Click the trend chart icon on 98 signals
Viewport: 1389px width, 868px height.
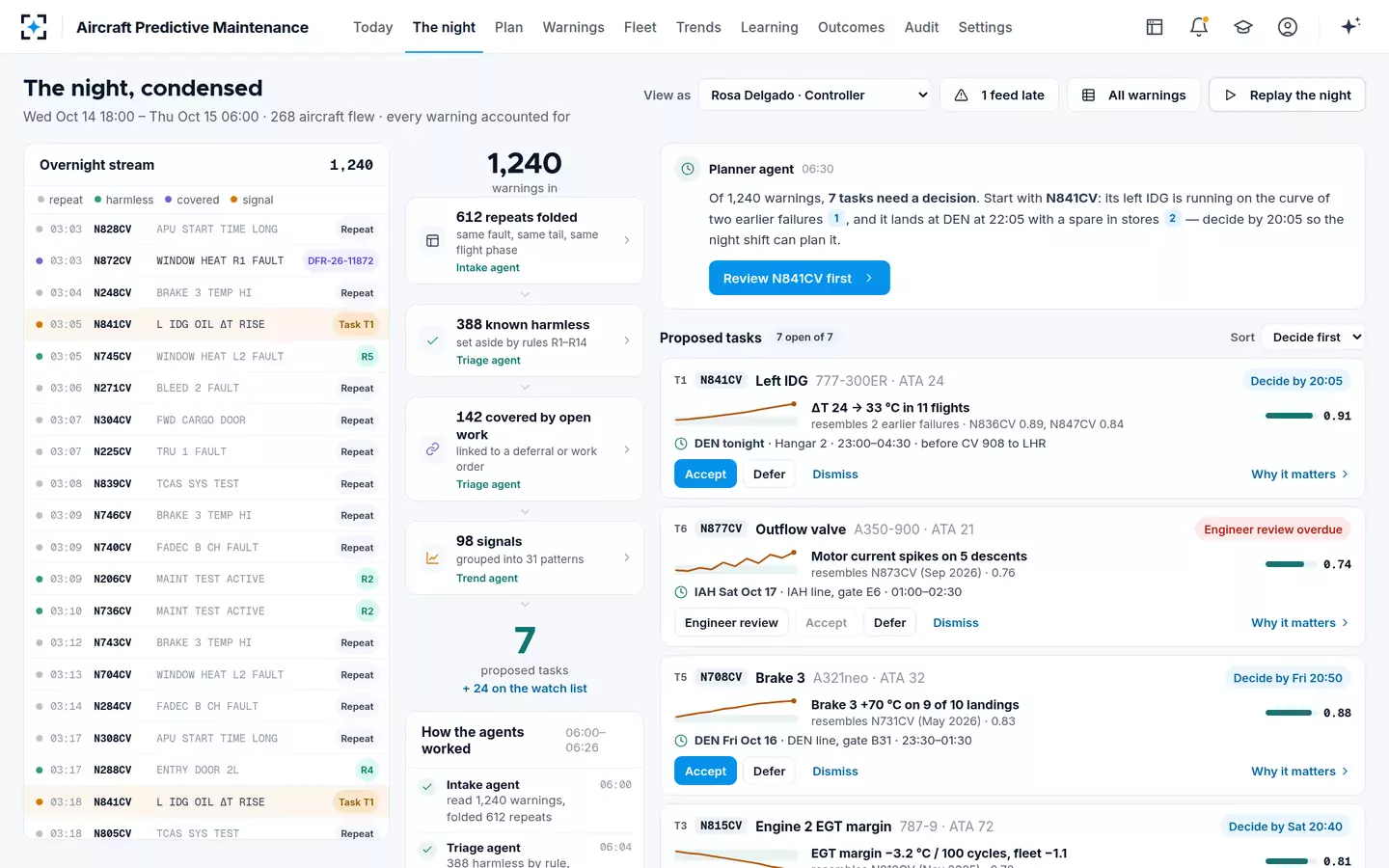tap(433, 558)
